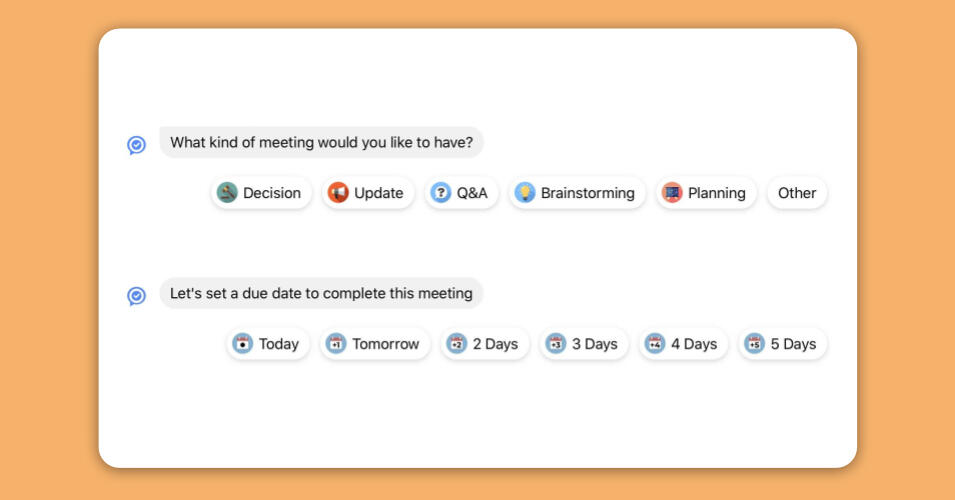Click the bot avatar beside meeting type question
Image resolution: width=955 pixels, height=500 pixels.
137,145
